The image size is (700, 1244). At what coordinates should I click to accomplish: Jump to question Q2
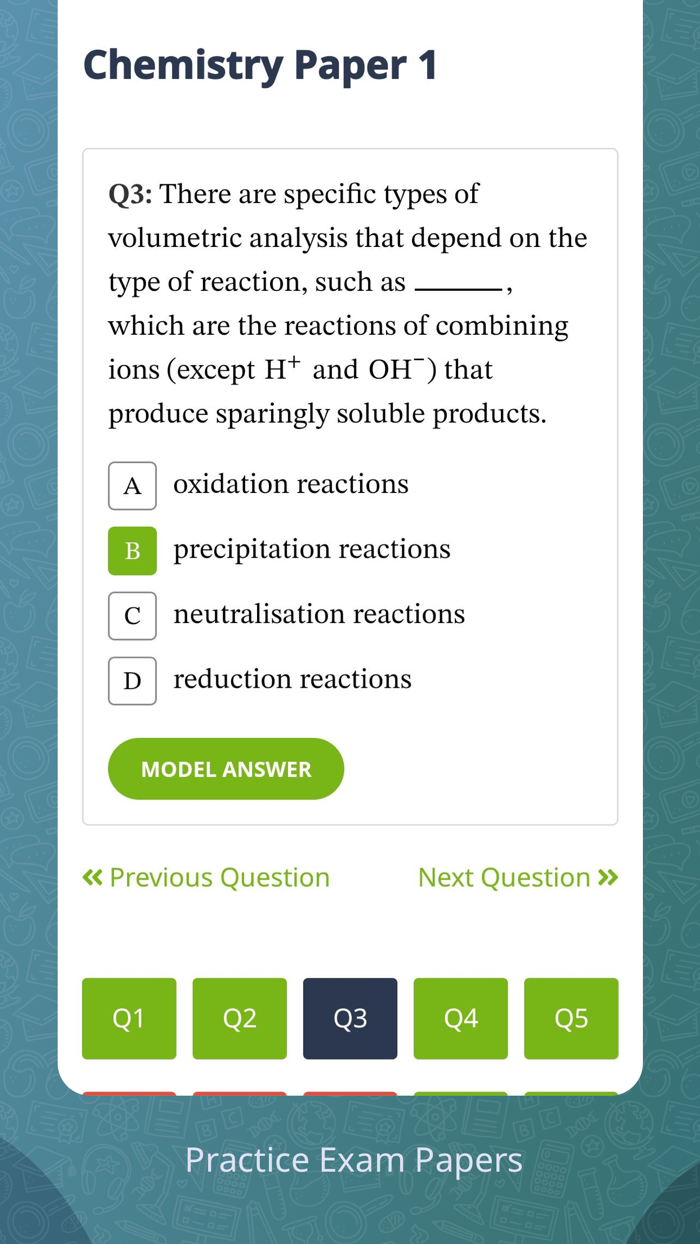tap(240, 1018)
